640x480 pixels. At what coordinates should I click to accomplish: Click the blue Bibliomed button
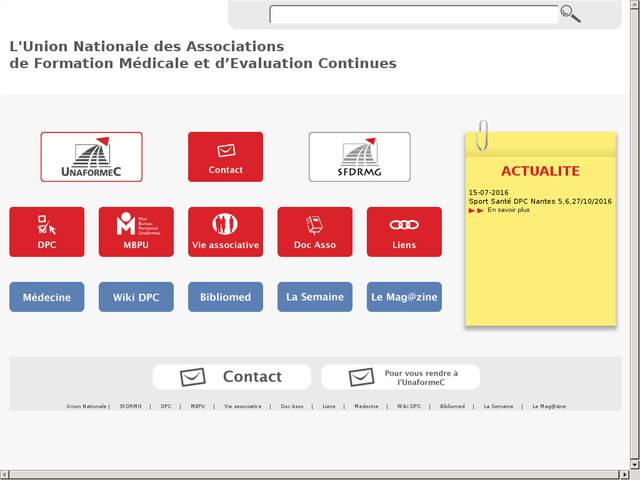tap(225, 297)
